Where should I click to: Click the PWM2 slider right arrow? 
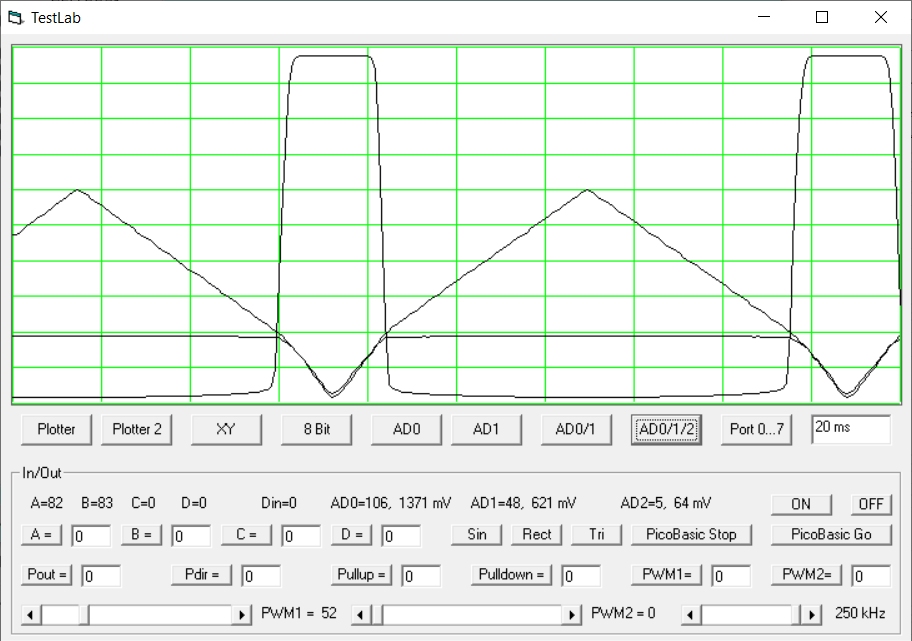(x=572, y=614)
